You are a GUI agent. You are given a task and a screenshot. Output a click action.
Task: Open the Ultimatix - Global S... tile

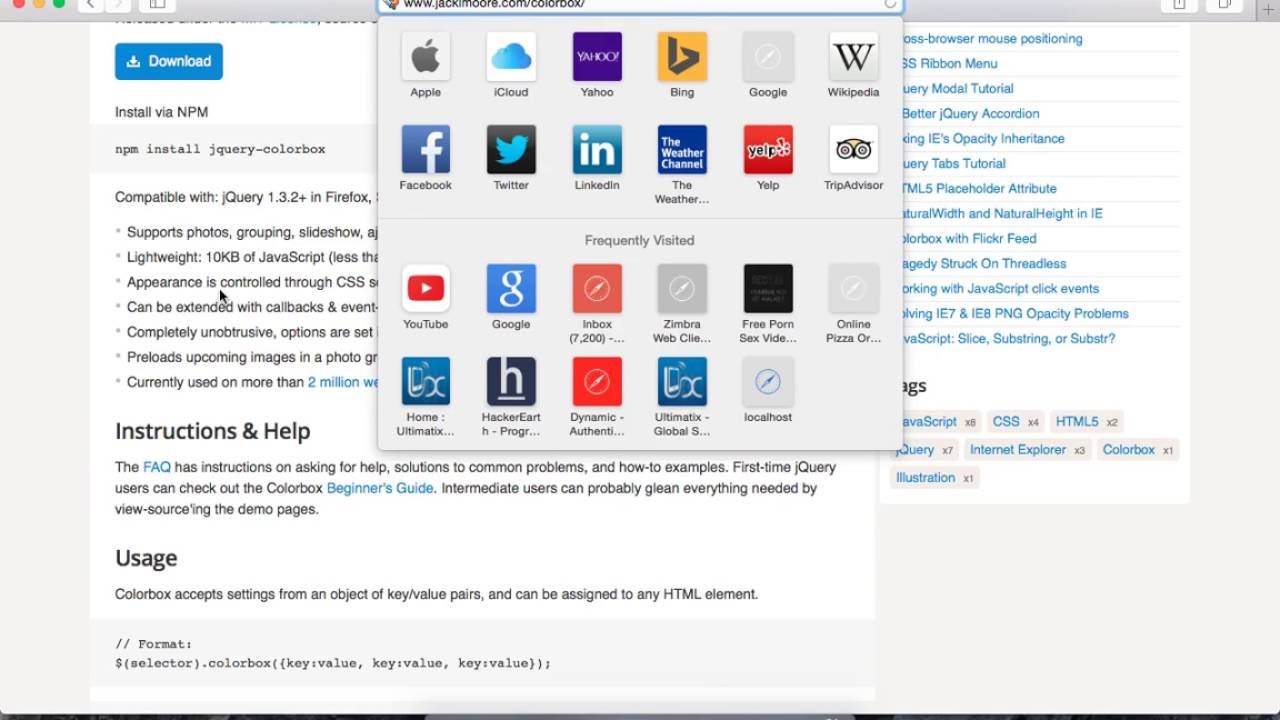tap(682, 382)
